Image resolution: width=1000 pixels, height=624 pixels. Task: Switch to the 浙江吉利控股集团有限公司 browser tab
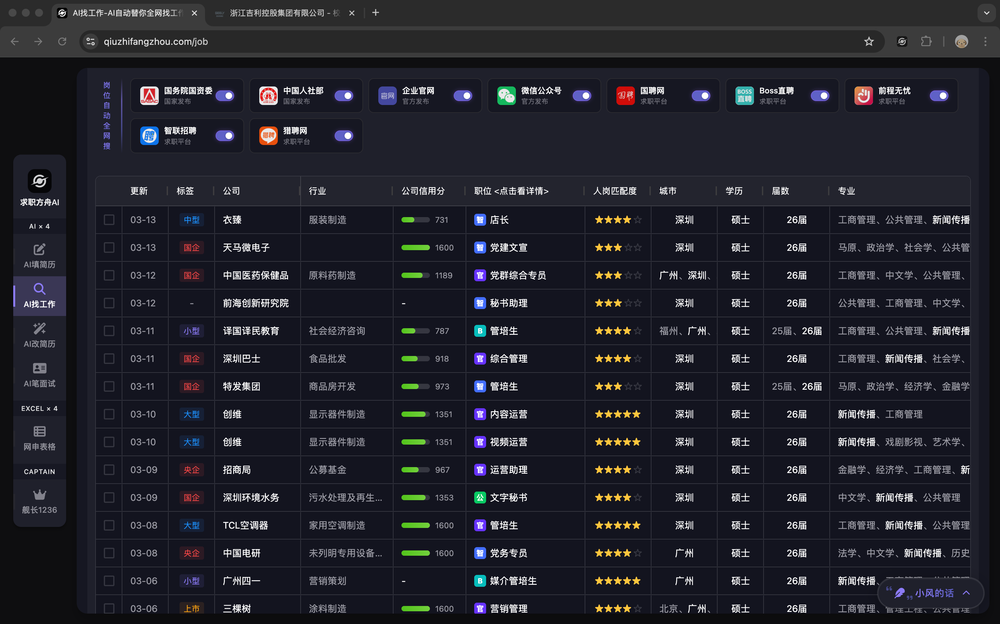pos(280,13)
